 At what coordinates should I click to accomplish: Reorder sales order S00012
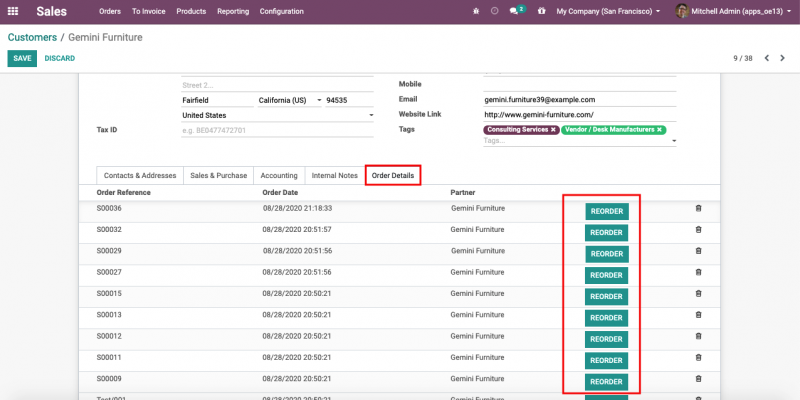tap(607, 339)
